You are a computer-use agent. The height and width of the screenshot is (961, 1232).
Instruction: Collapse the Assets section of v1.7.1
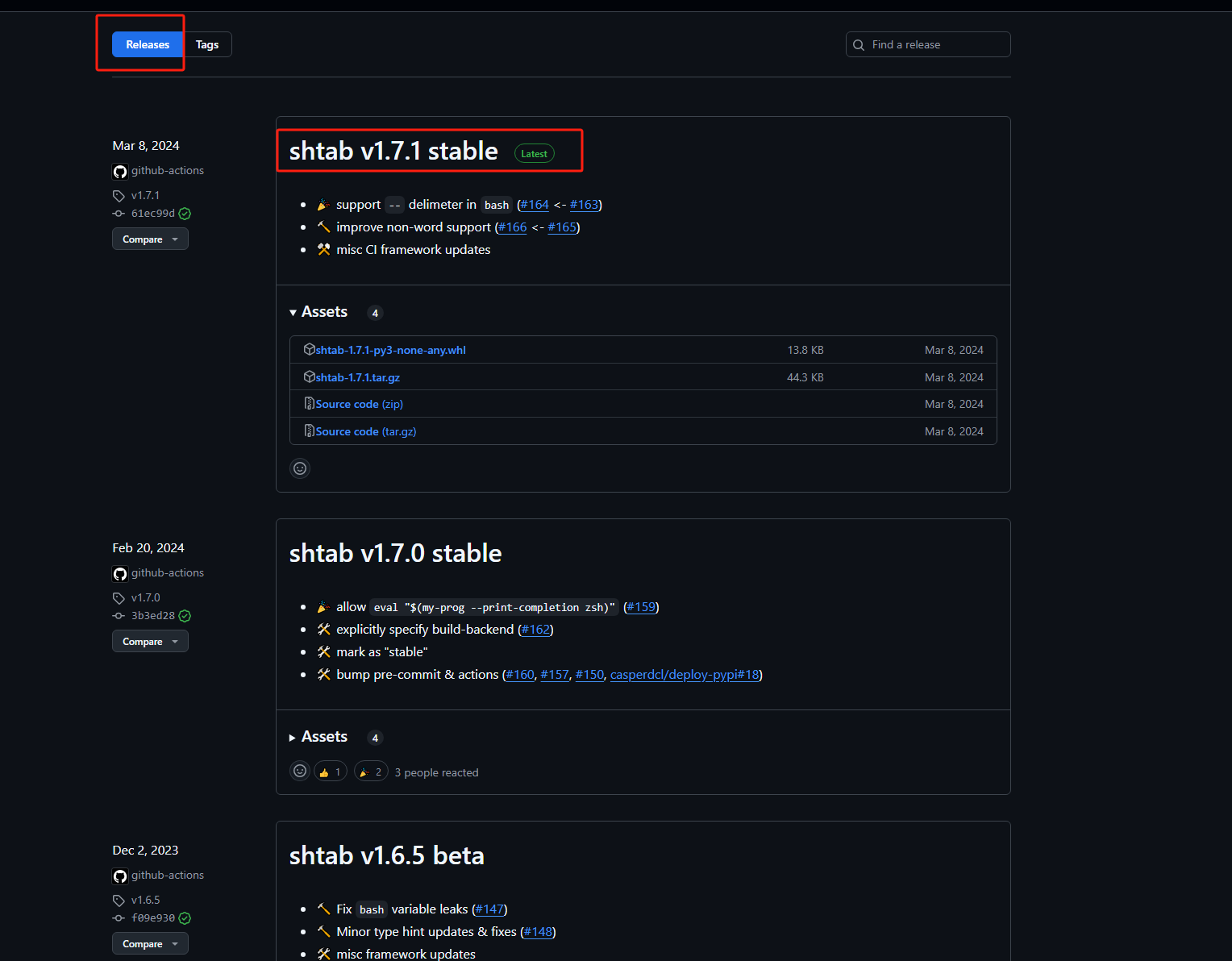(318, 312)
